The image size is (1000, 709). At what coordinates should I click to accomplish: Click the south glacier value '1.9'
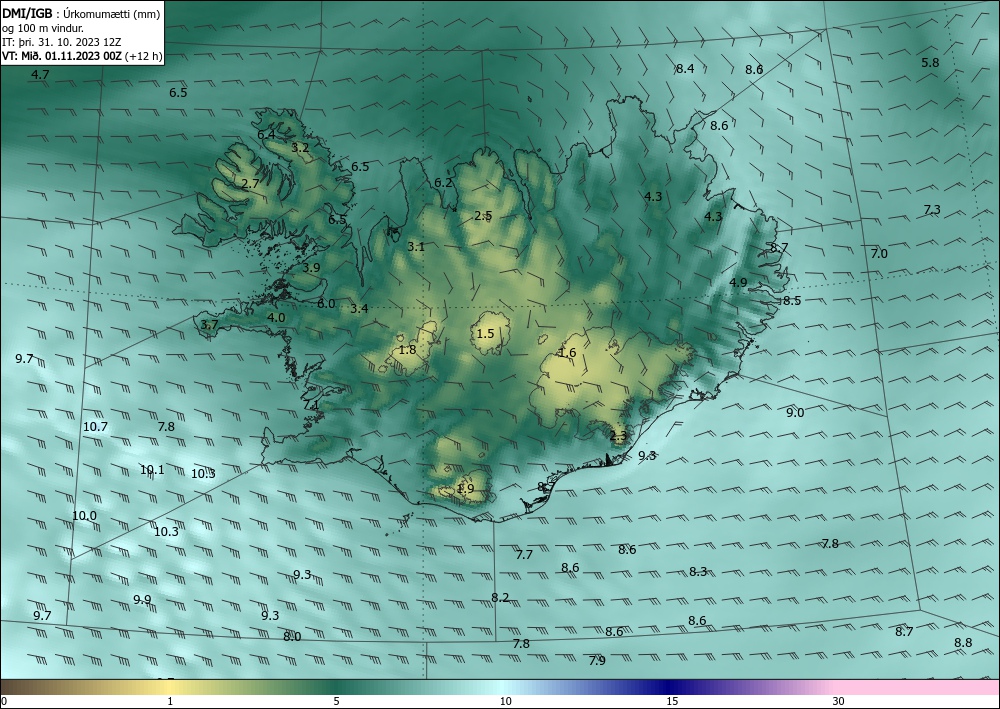466,488
